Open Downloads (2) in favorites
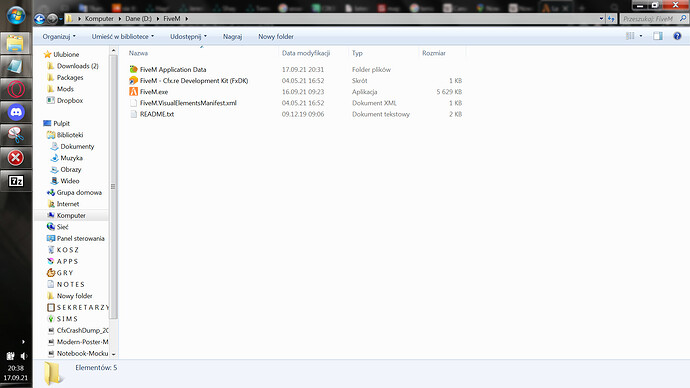 [77, 66]
